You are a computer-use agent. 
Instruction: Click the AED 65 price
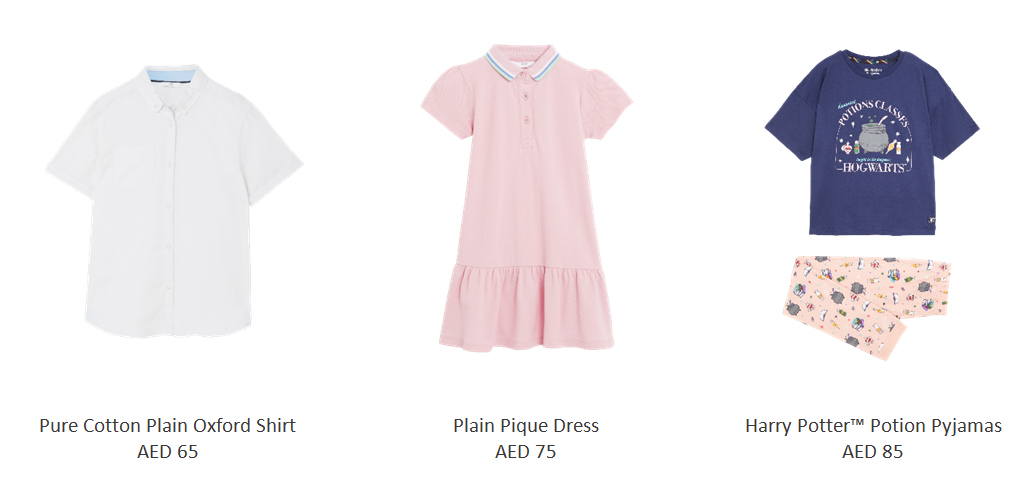[x=167, y=451]
